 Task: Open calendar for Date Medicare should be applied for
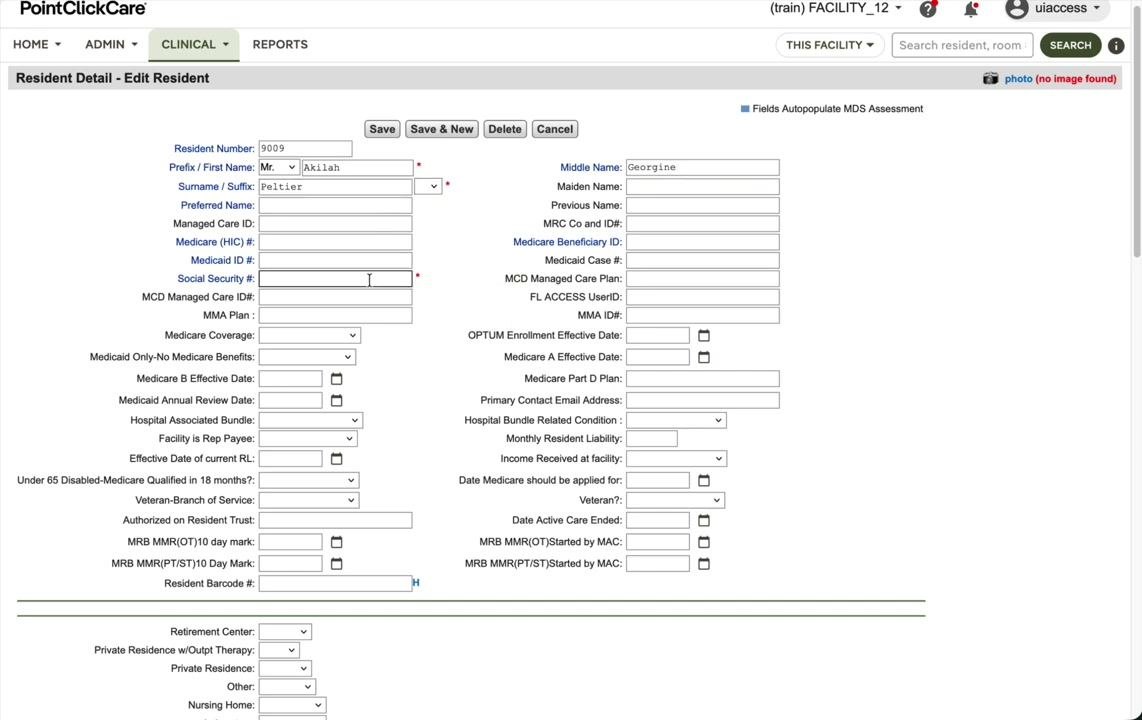pyautogui.click(x=704, y=480)
